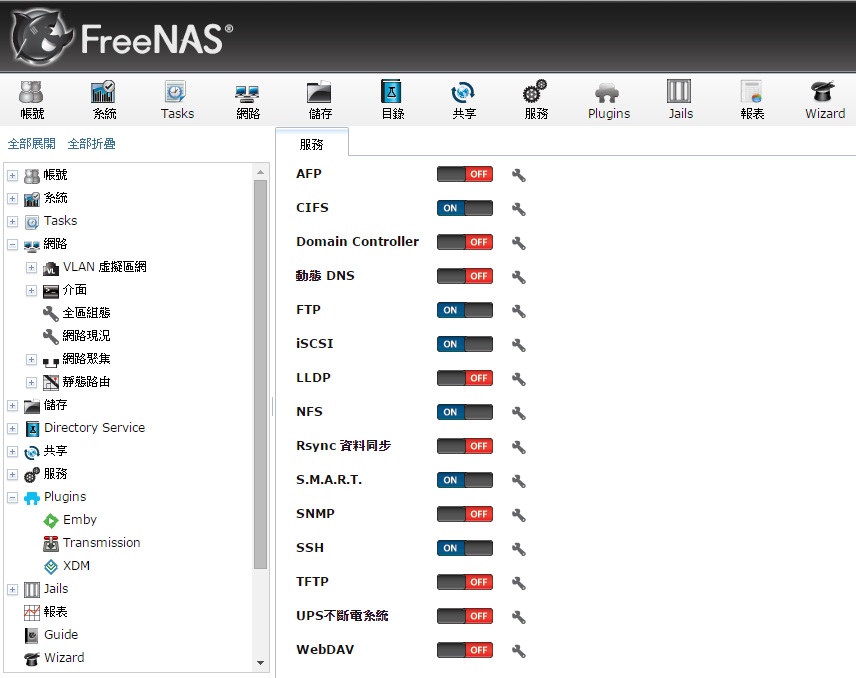
Task: Select the XDM plugin
Action: (x=76, y=566)
